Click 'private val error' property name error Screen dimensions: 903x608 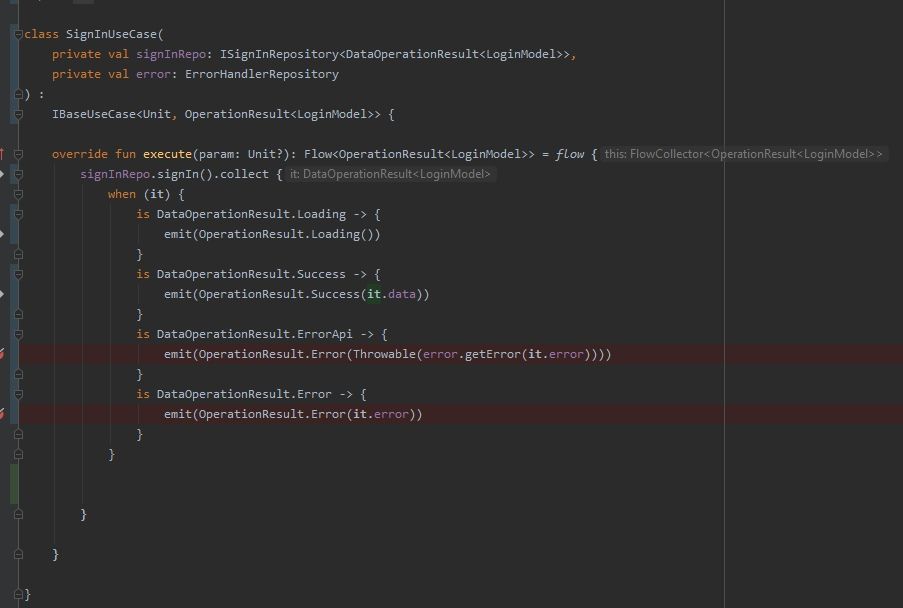click(x=153, y=74)
